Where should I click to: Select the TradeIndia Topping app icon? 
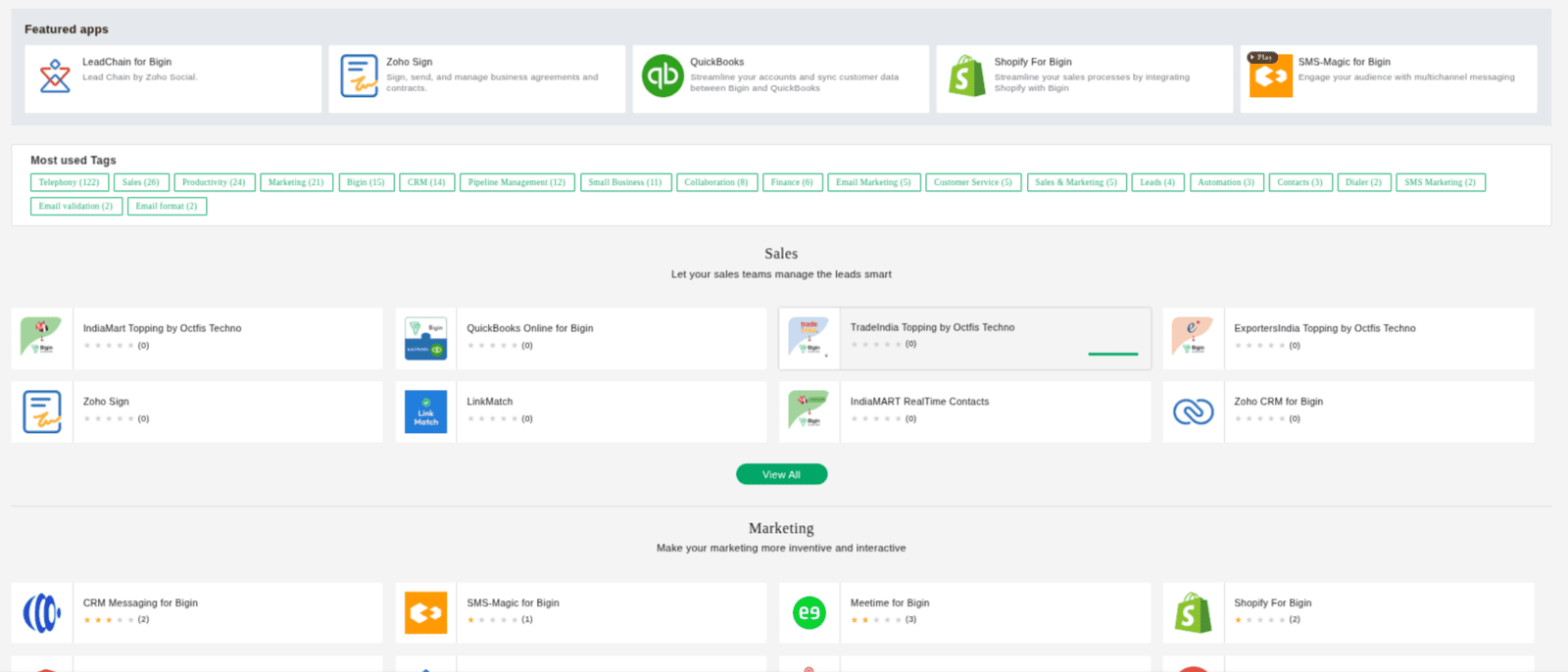pyautogui.click(x=809, y=338)
